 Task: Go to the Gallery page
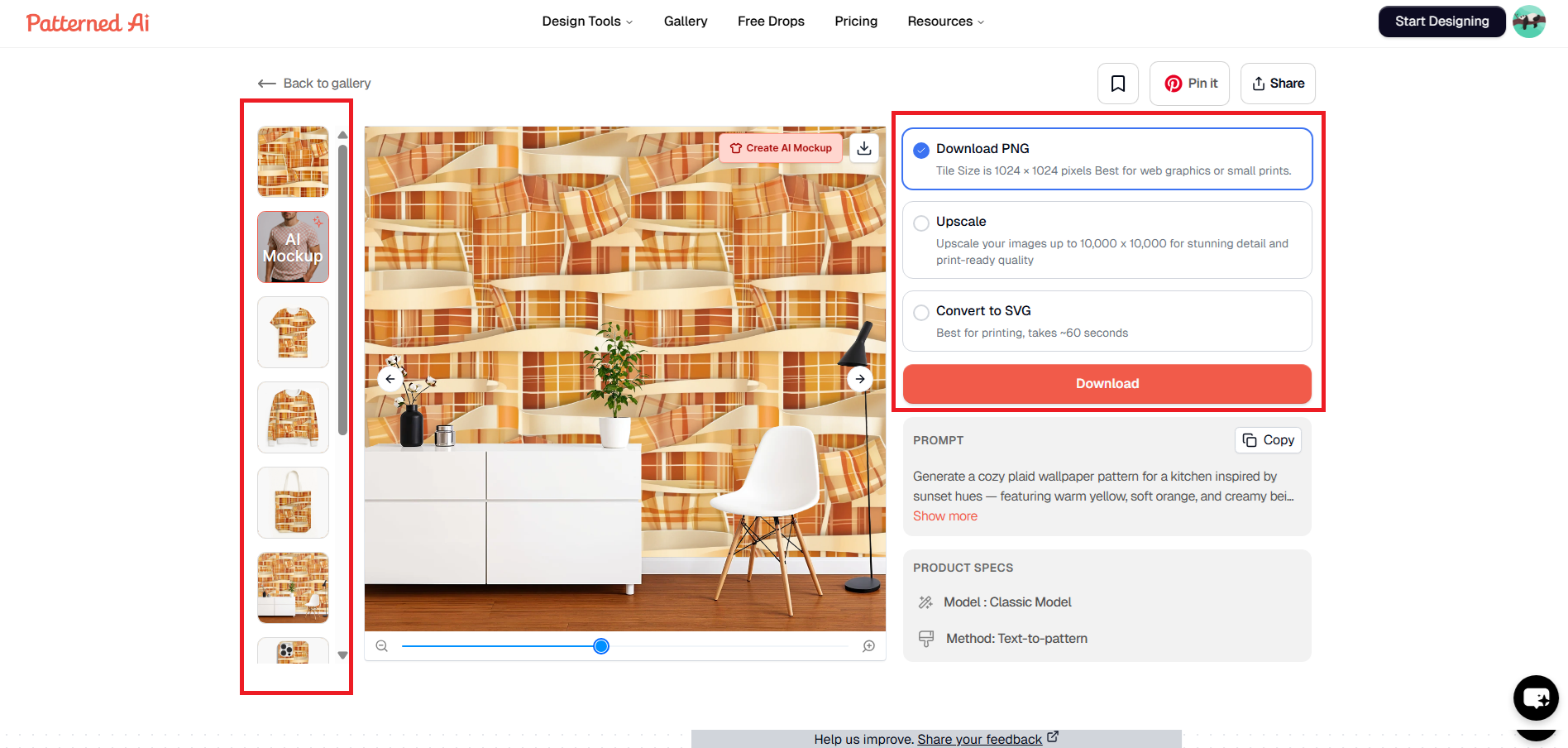click(685, 21)
